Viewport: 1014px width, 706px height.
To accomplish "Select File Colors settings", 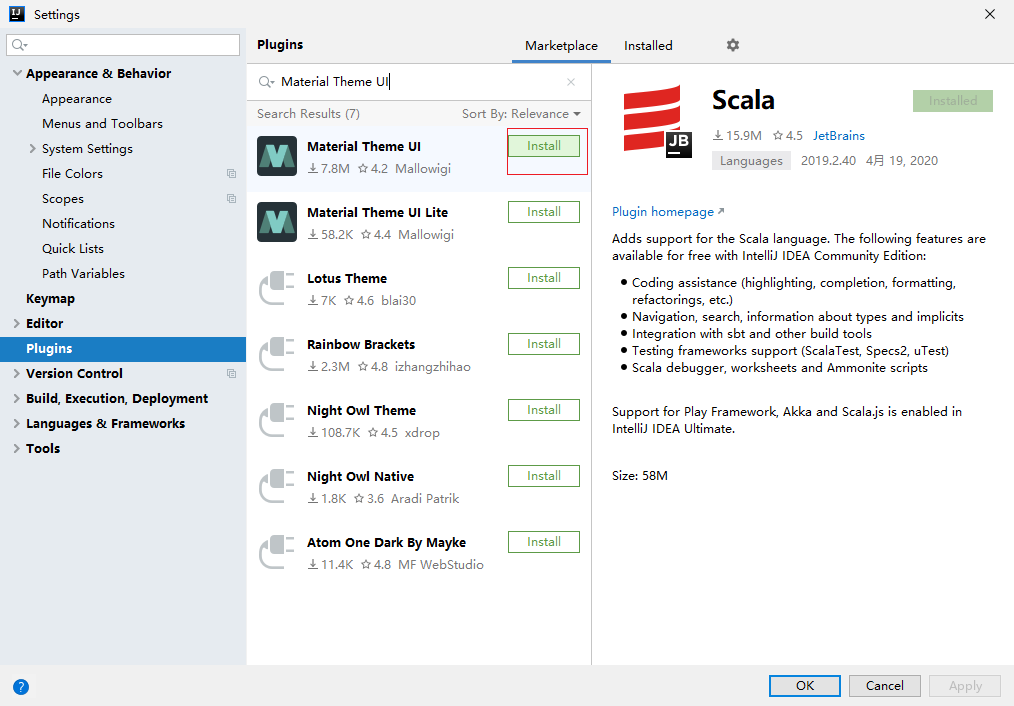I will click(72, 174).
